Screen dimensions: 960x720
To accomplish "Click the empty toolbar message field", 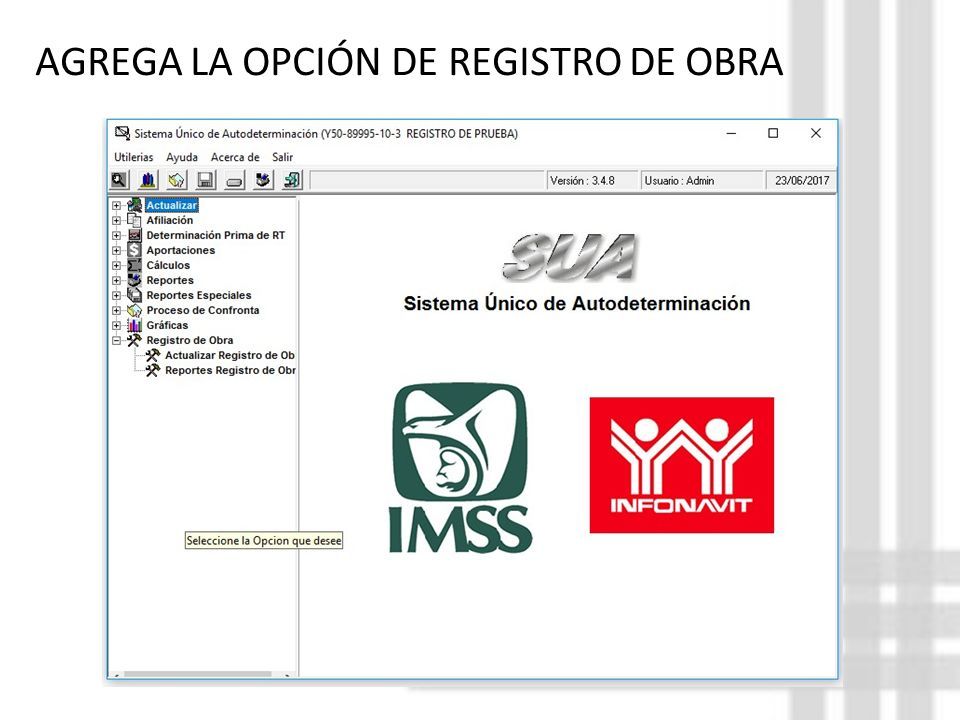I will [x=427, y=181].
